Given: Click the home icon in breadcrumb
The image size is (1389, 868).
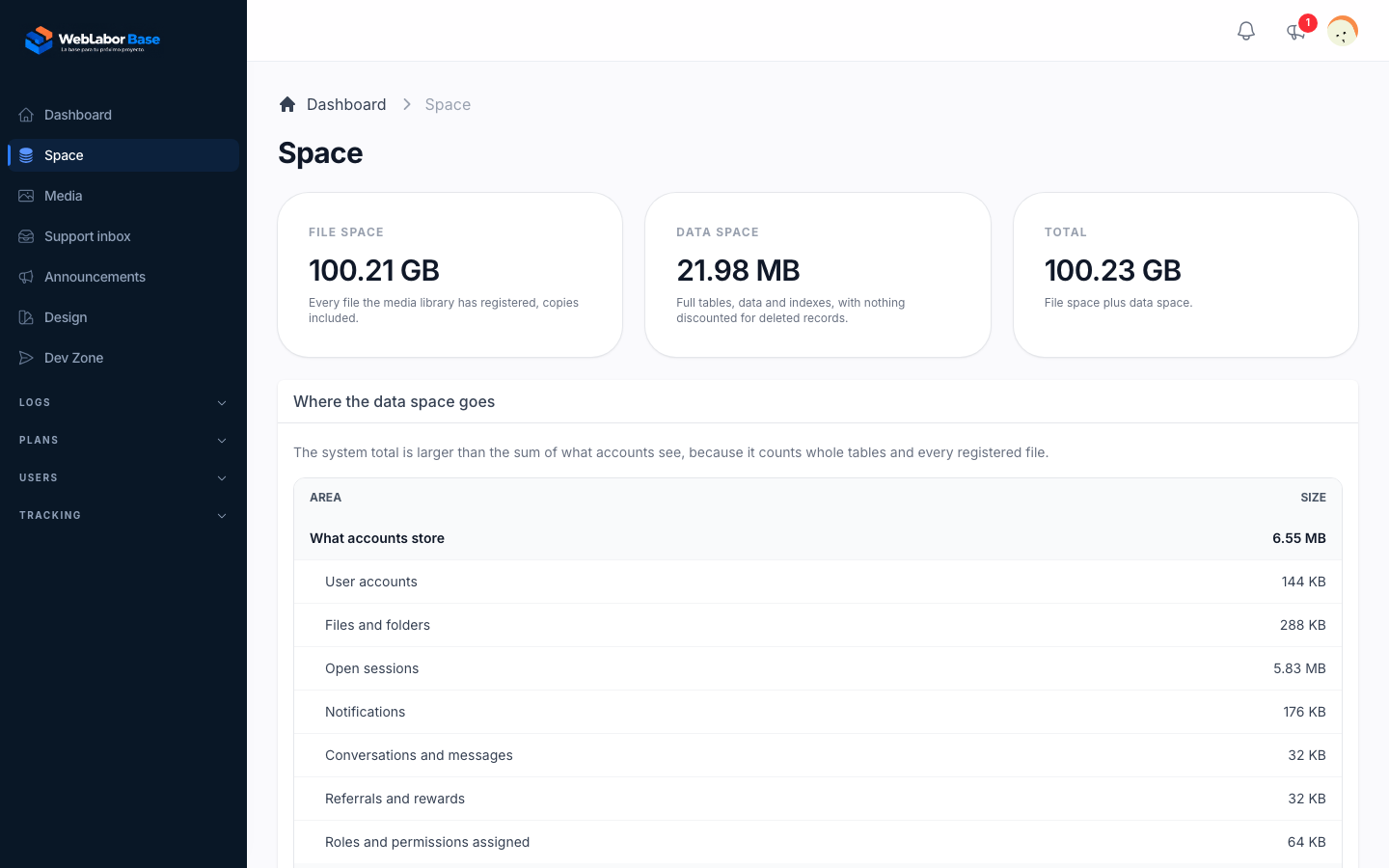Looking at the screenshot, I should click(287, 104).
